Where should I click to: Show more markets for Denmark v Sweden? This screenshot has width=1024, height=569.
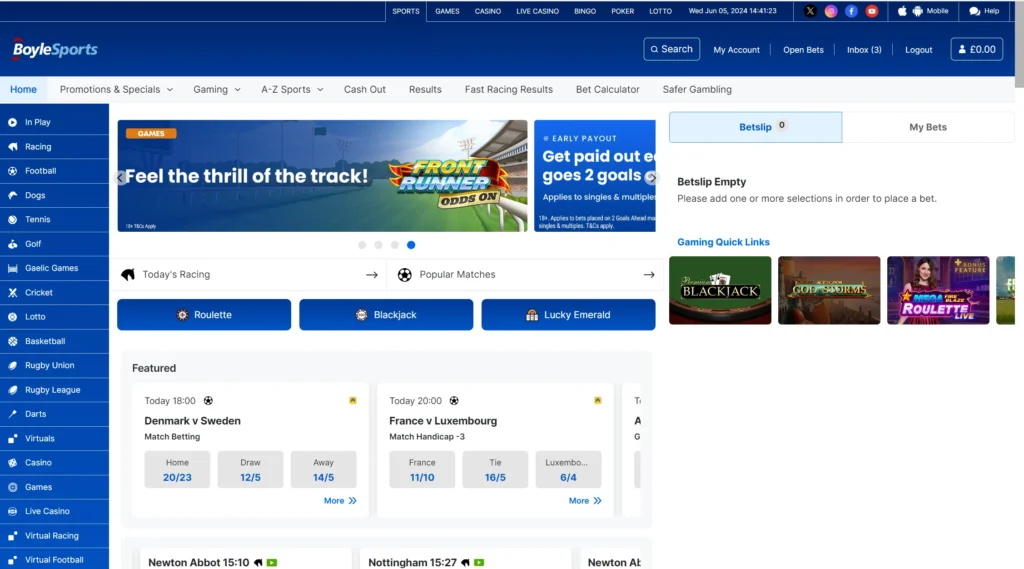tap(340, 501)
